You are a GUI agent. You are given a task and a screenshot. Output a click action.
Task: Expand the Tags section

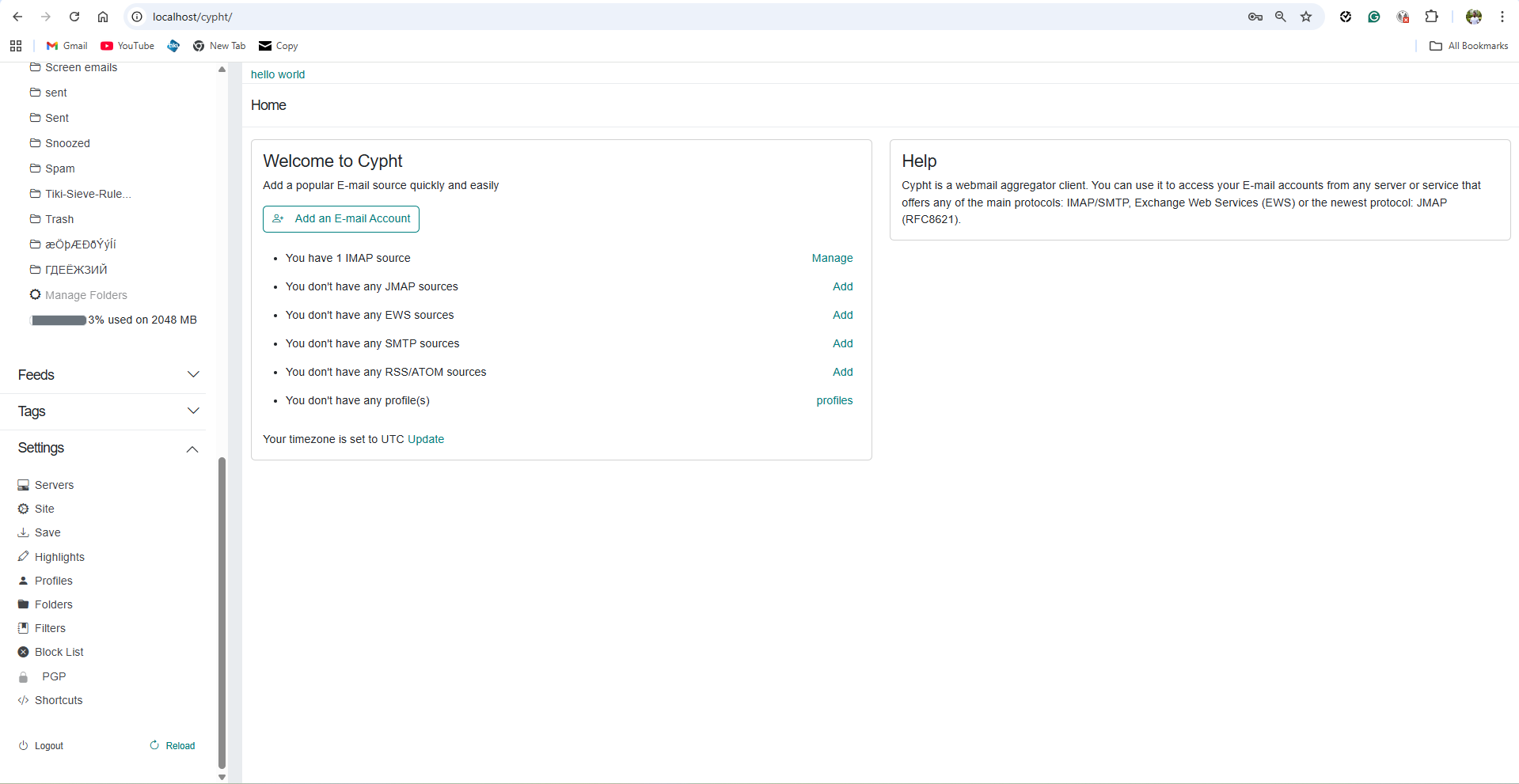(x=193, y=411)
